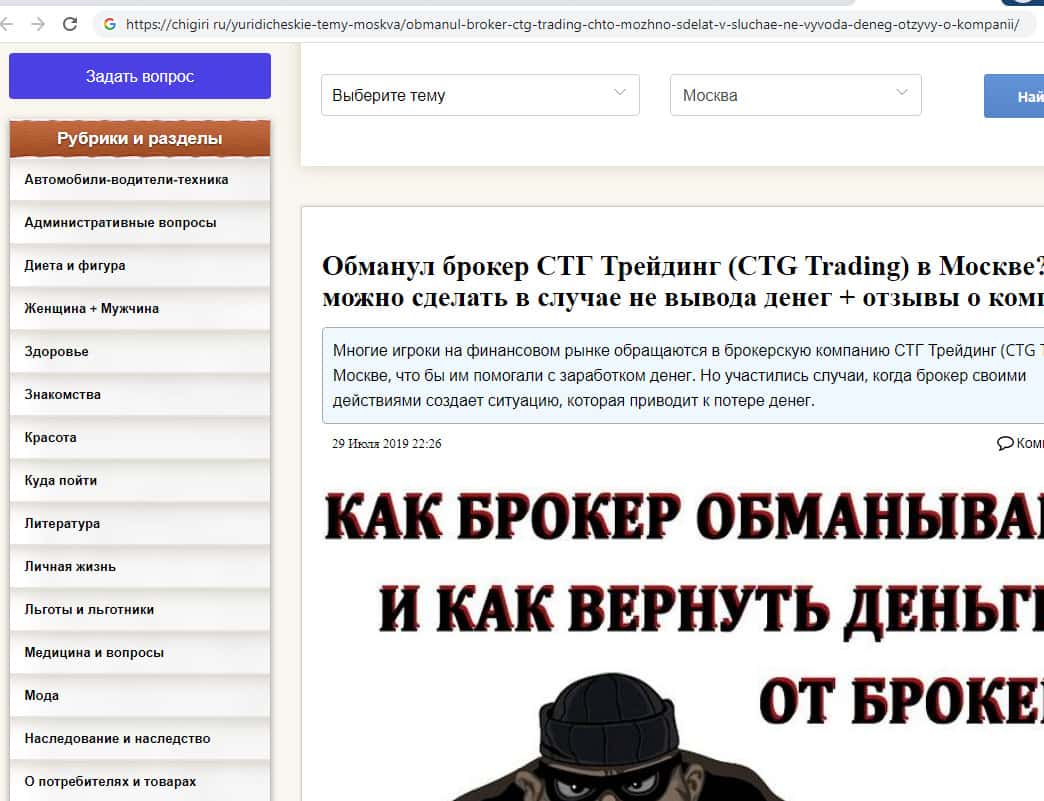This screenshot has width=1044, height=801.
Task: Open the Куда пойти section
Action: [x=140, y=480]
